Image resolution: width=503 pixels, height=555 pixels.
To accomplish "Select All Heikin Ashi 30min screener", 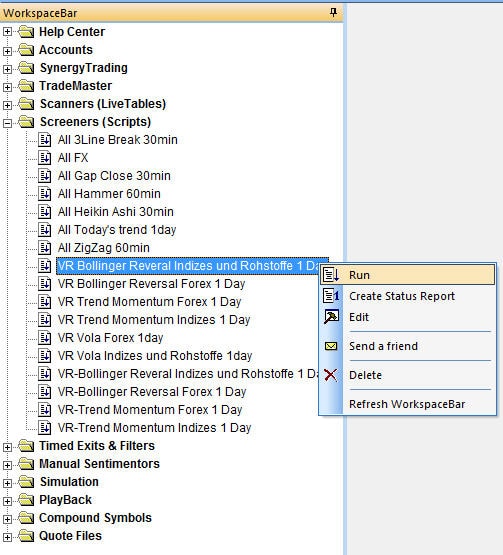I will (116, 212).
